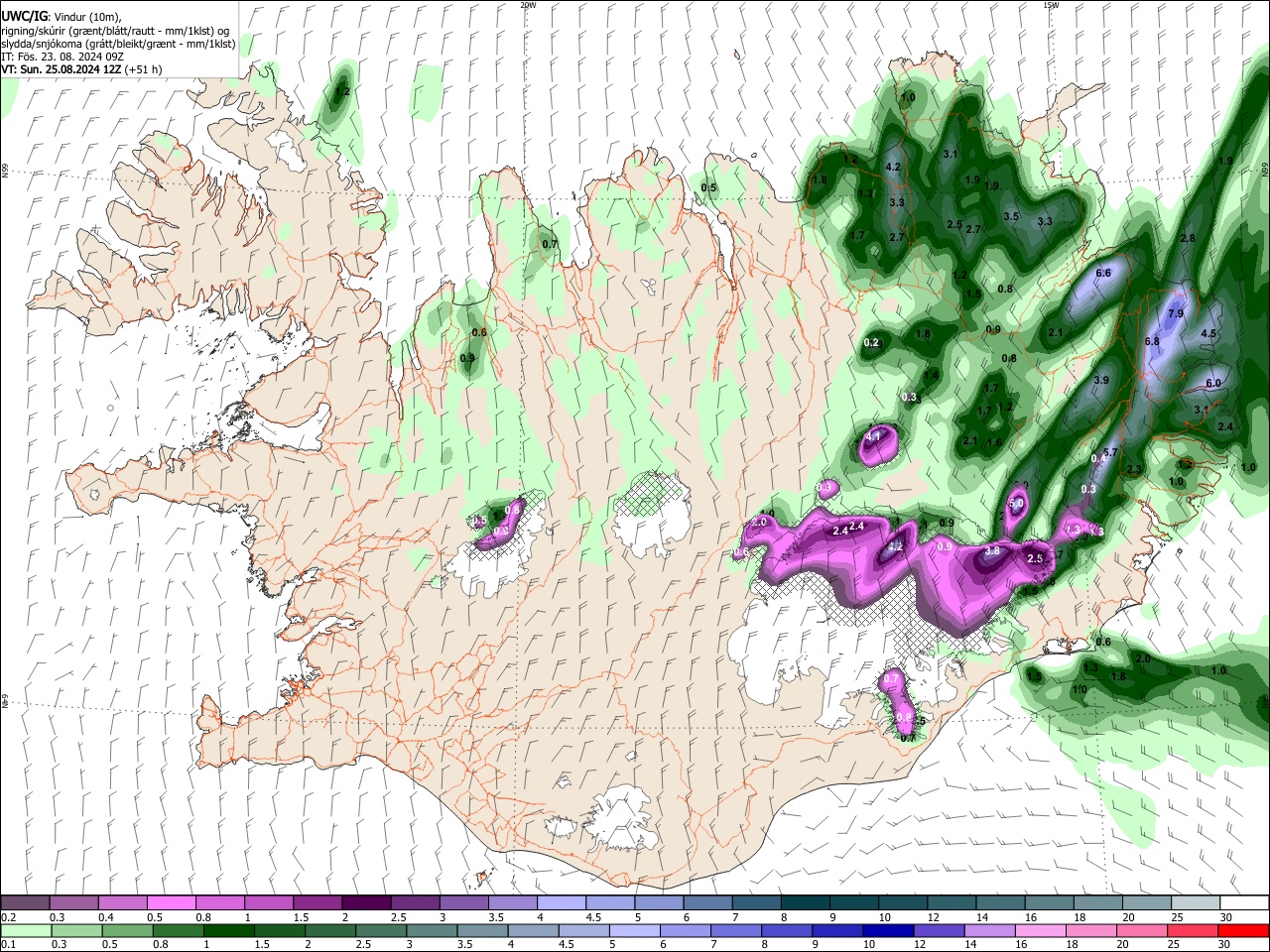Viewport: 1270px width, 952px height.
Task: Click the darkest purple swatch between 2 and 2.5
Action: click(366, 902)
